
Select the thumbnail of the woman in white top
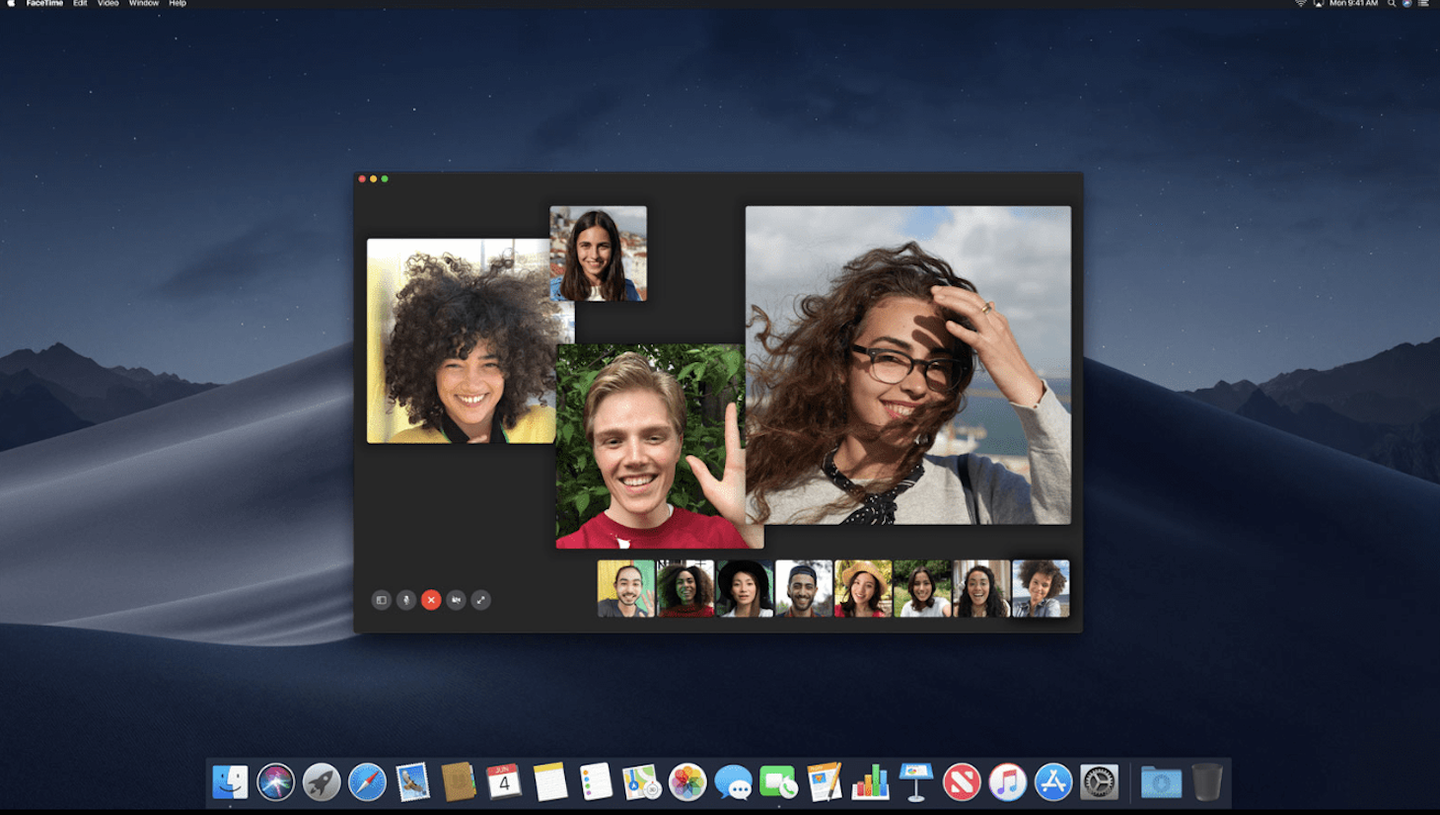tap(922, 588)
